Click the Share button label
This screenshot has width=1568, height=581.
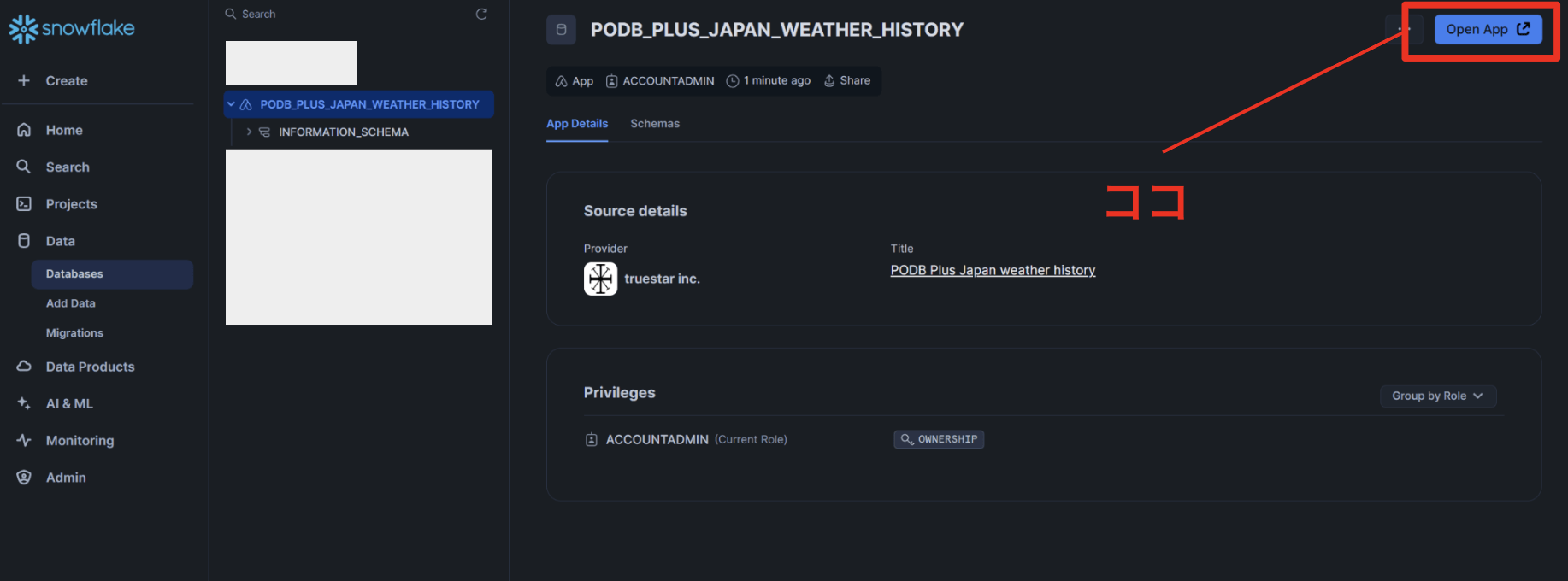coord(855,80)
